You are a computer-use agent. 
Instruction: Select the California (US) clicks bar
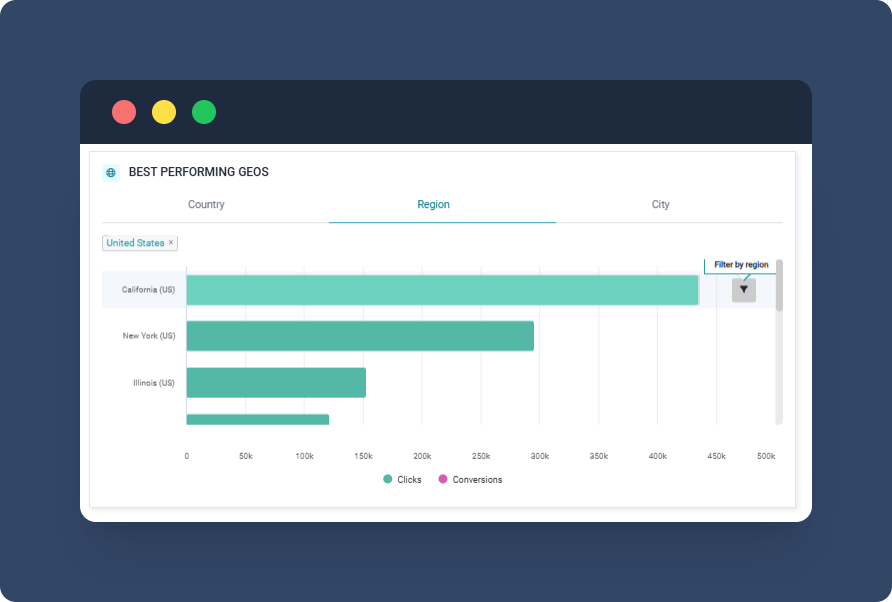(x=441, y=290)
